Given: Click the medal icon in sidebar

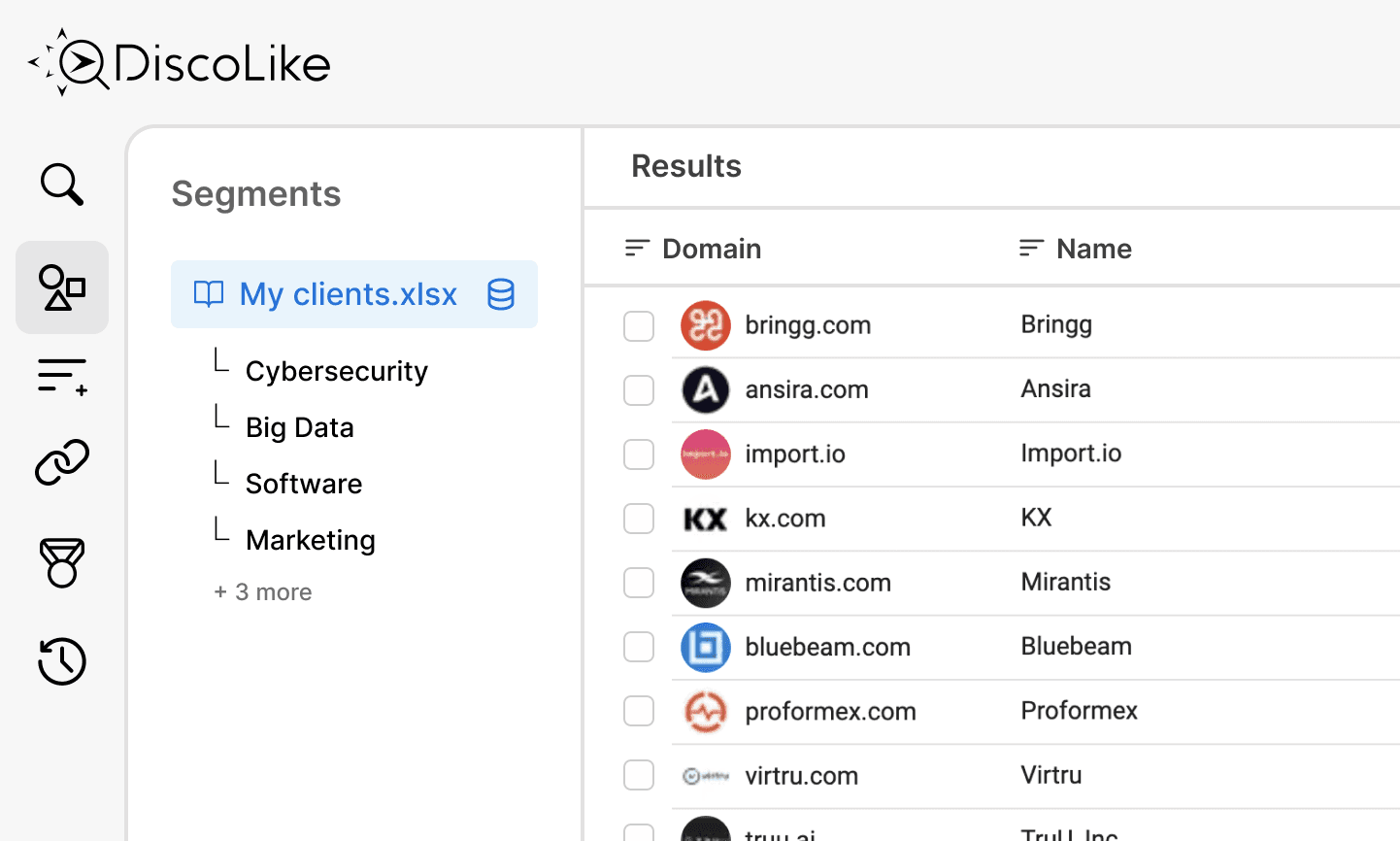Looking at the screenshot, I should (62, 562).
